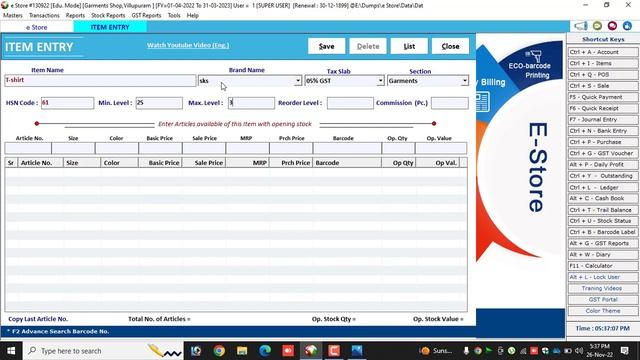Click the Color Theme button
This screenshot has height=360, width=640.
coord(603,311)
